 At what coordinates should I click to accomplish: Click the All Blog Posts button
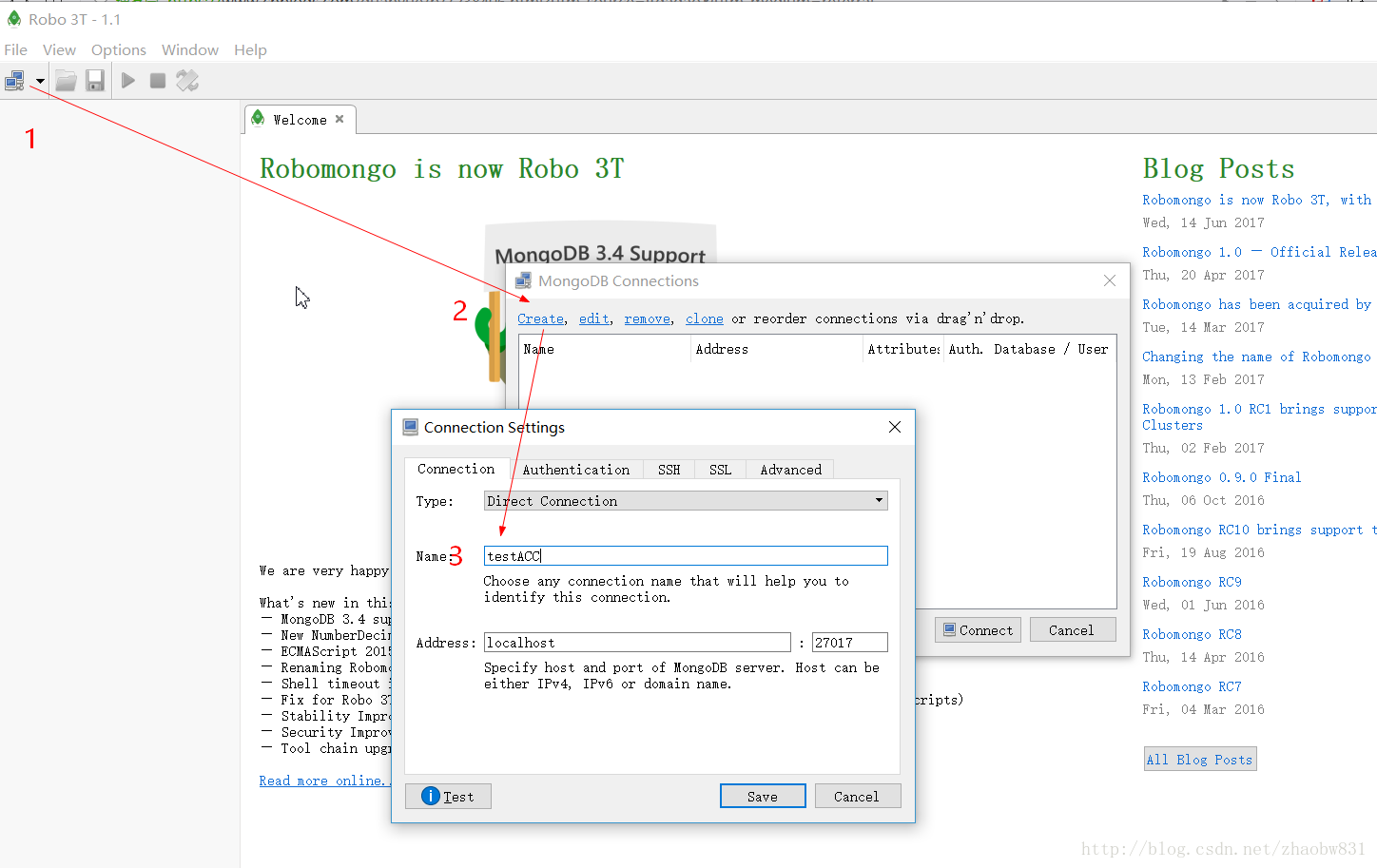click(1200, 760)
